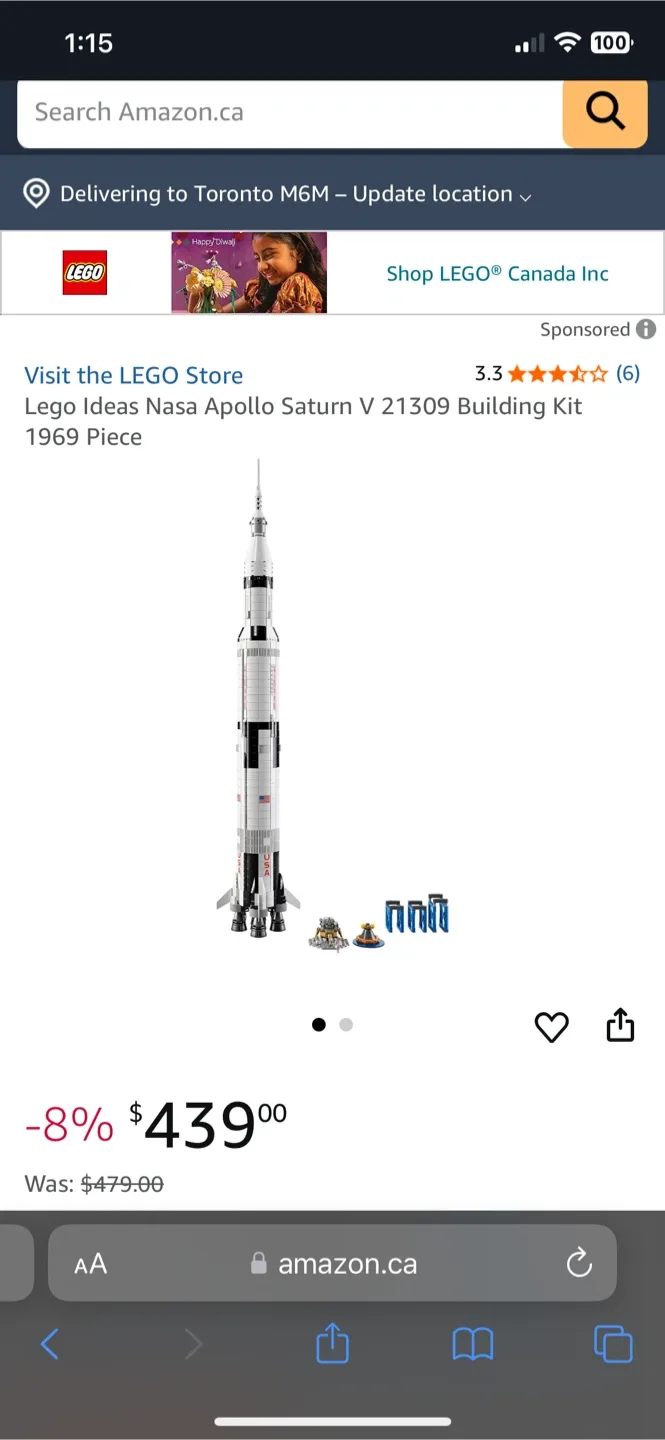Open Safari bookmarks book icon
665x1440 pixels.
pyautogui.click(x=473, y=1344)
